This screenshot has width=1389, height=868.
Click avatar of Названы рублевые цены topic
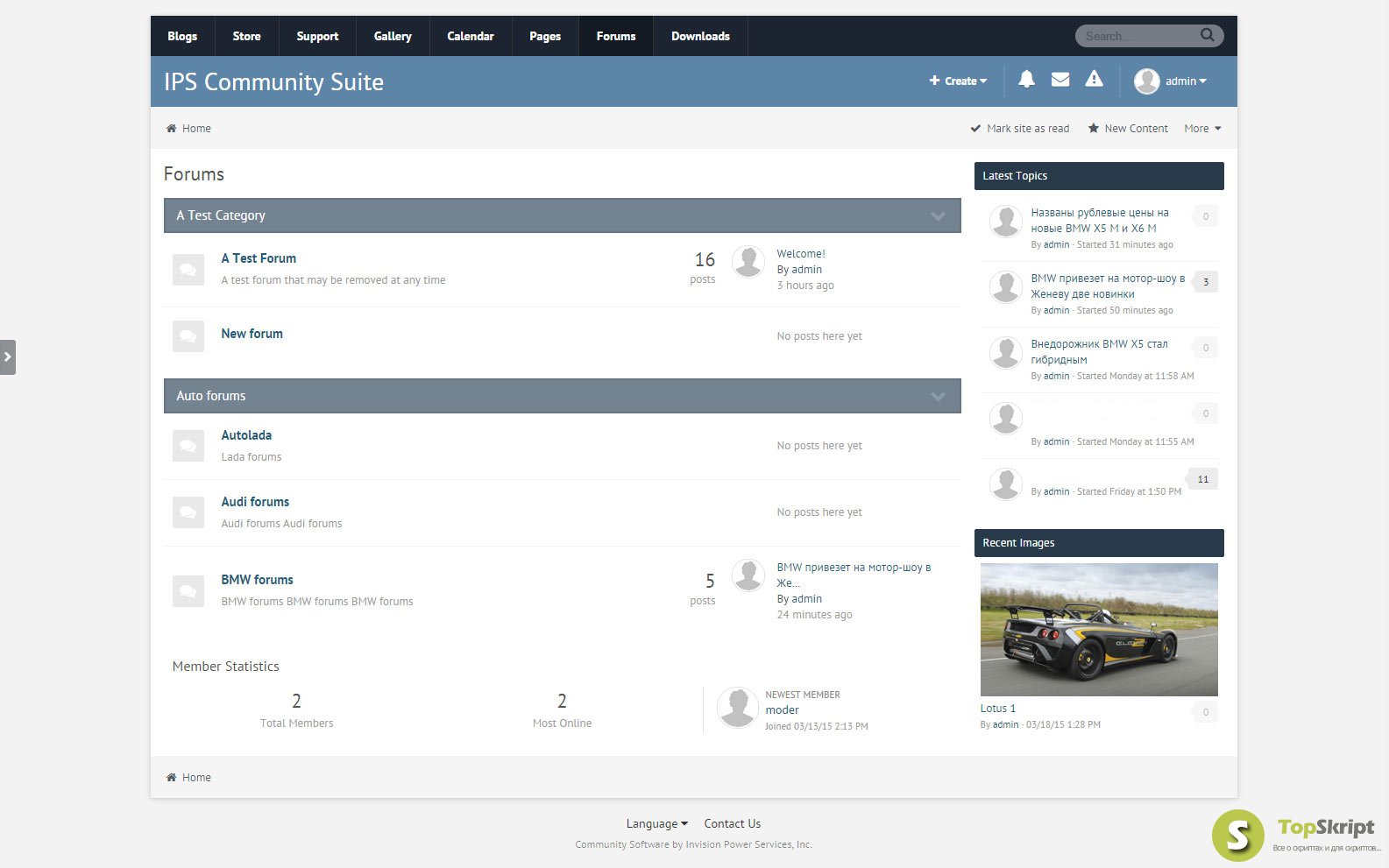click(1005, 222)
